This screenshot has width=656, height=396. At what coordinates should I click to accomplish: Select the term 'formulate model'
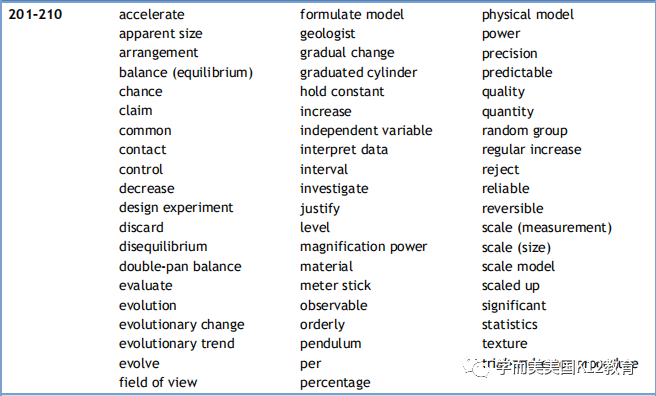[351, 15]
